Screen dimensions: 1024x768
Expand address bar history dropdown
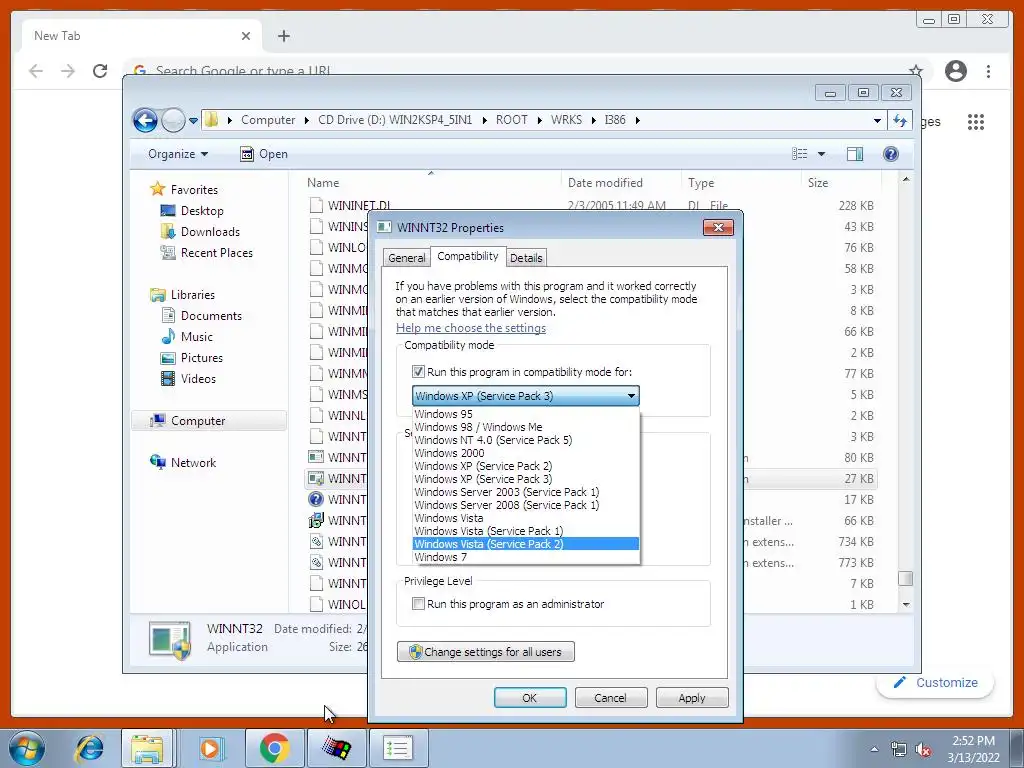[x=876, y=120]
